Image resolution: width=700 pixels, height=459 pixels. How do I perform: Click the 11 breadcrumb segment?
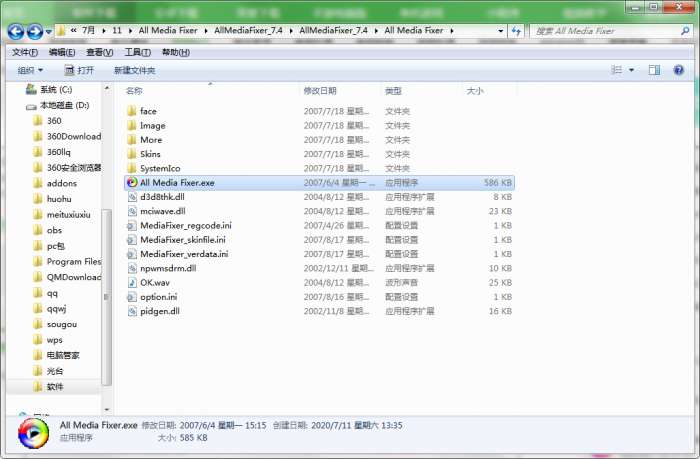(117, 30)
